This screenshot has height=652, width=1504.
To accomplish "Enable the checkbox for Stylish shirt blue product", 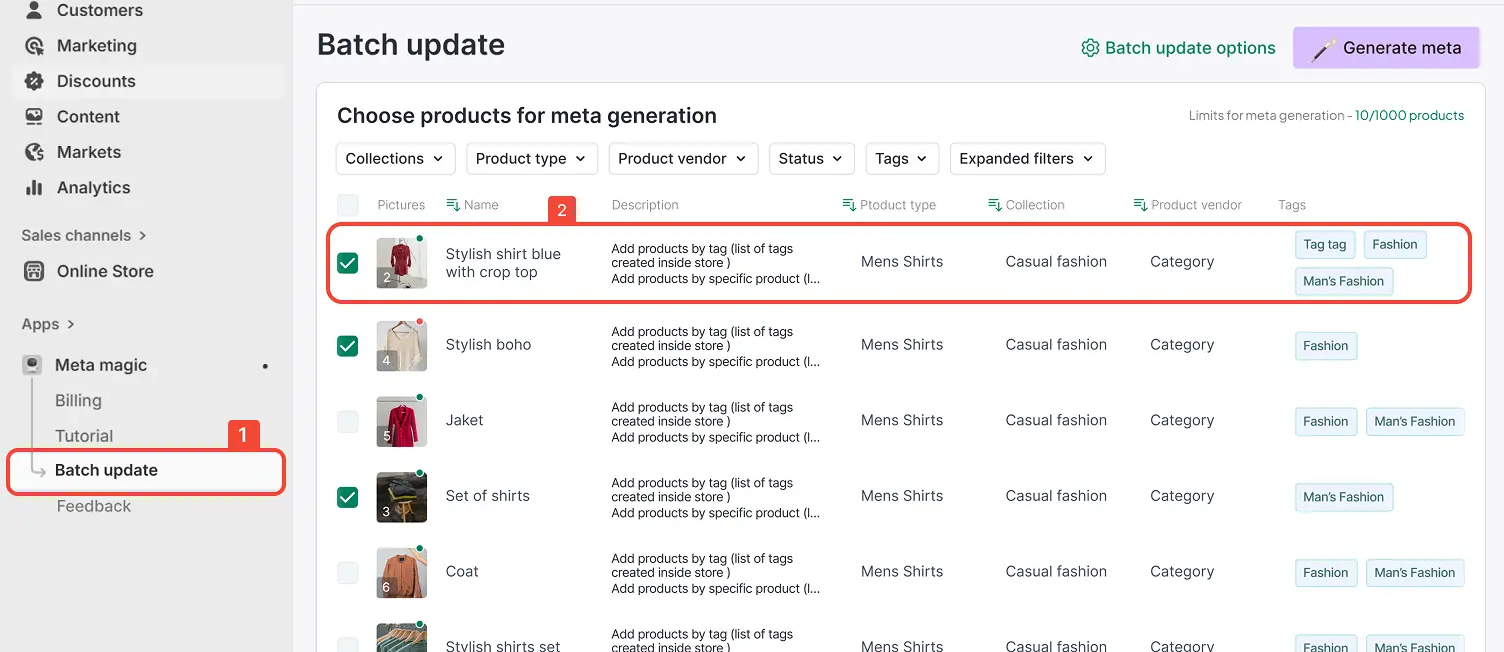I will [x=347, y=262].
